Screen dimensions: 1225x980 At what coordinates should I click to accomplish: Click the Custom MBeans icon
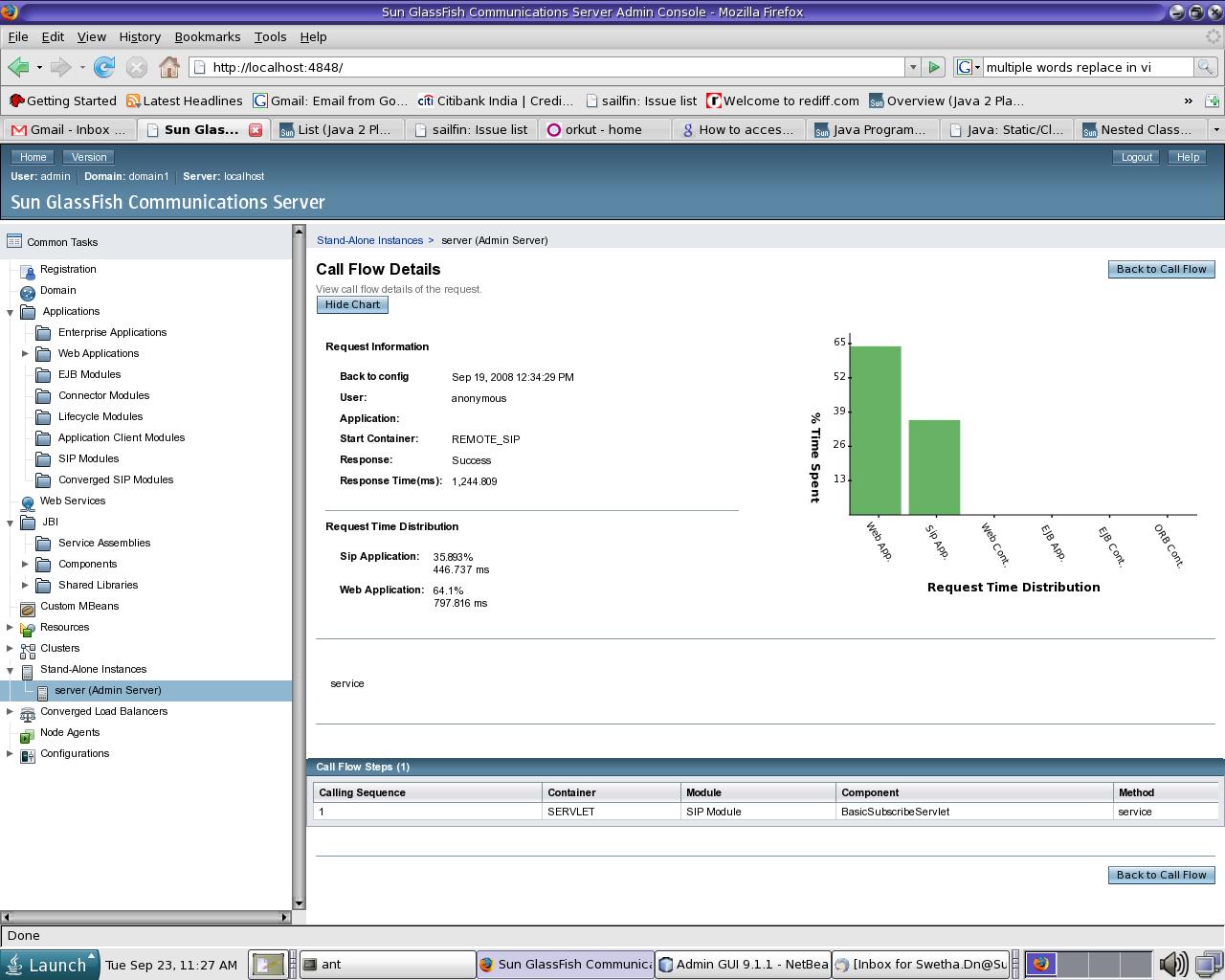tap(28, 608)
